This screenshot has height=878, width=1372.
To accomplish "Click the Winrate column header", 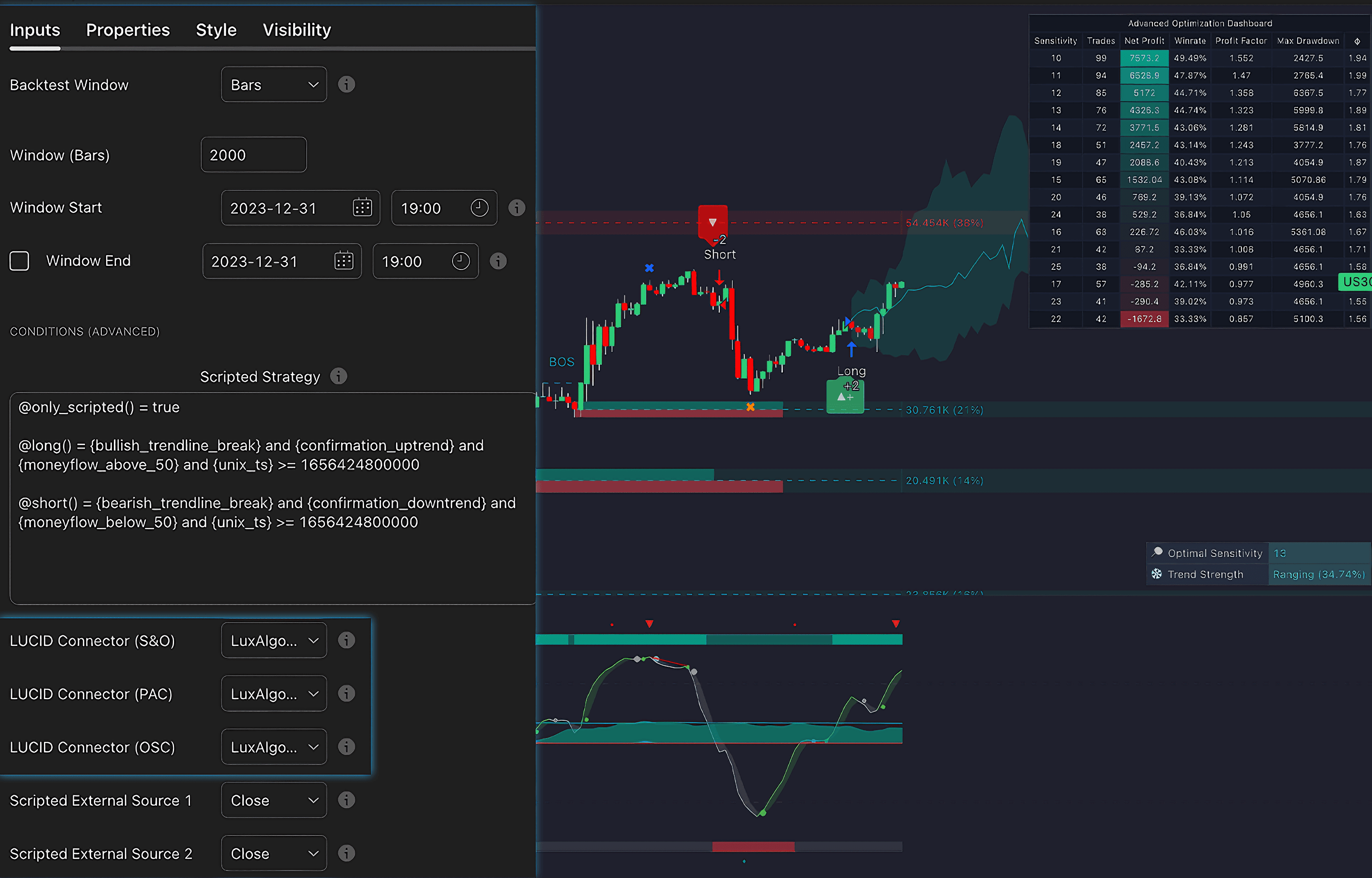I will [x=1190, y=41].
